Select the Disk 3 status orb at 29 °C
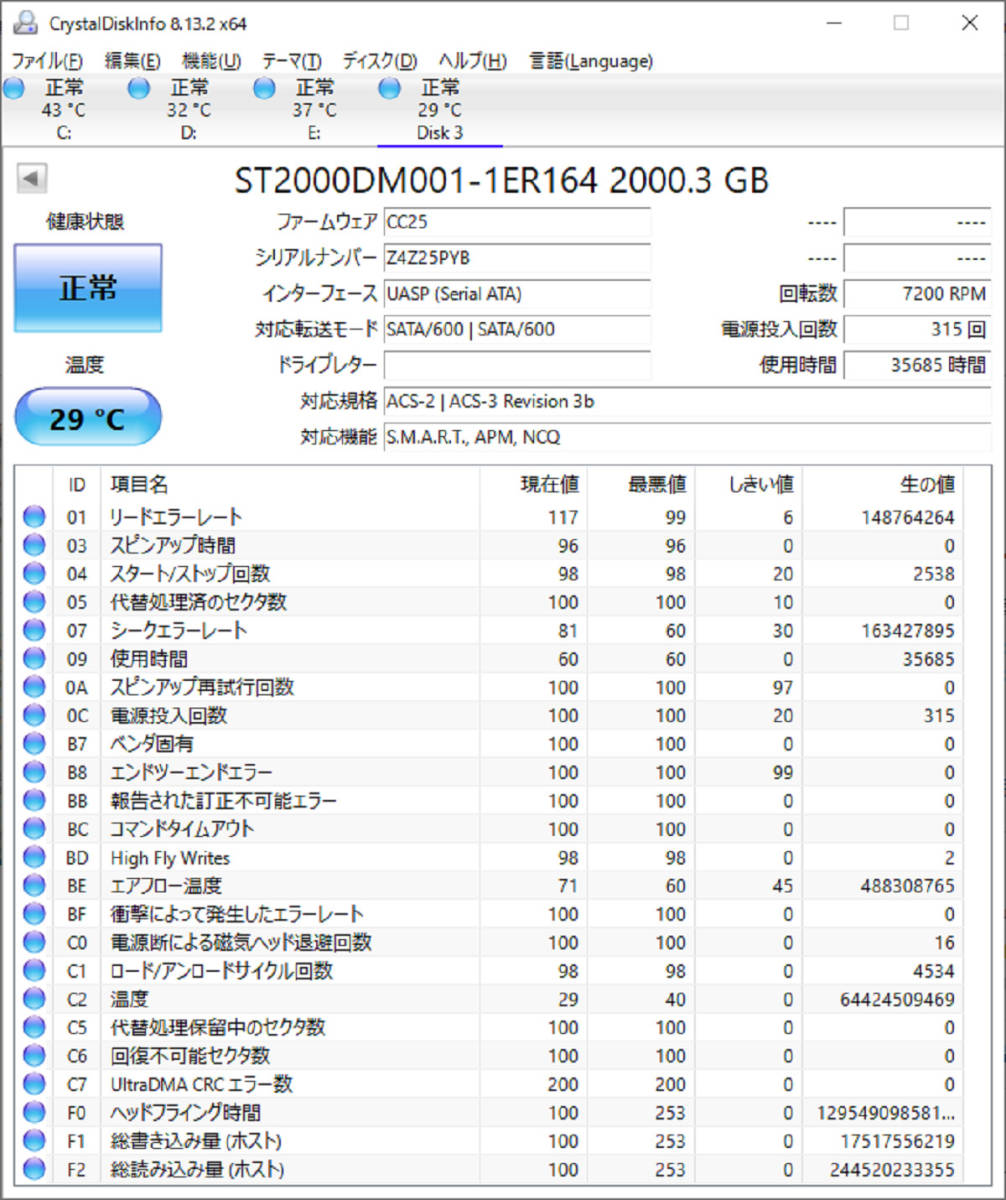The image size is (1006, 1200). point(389,89)
